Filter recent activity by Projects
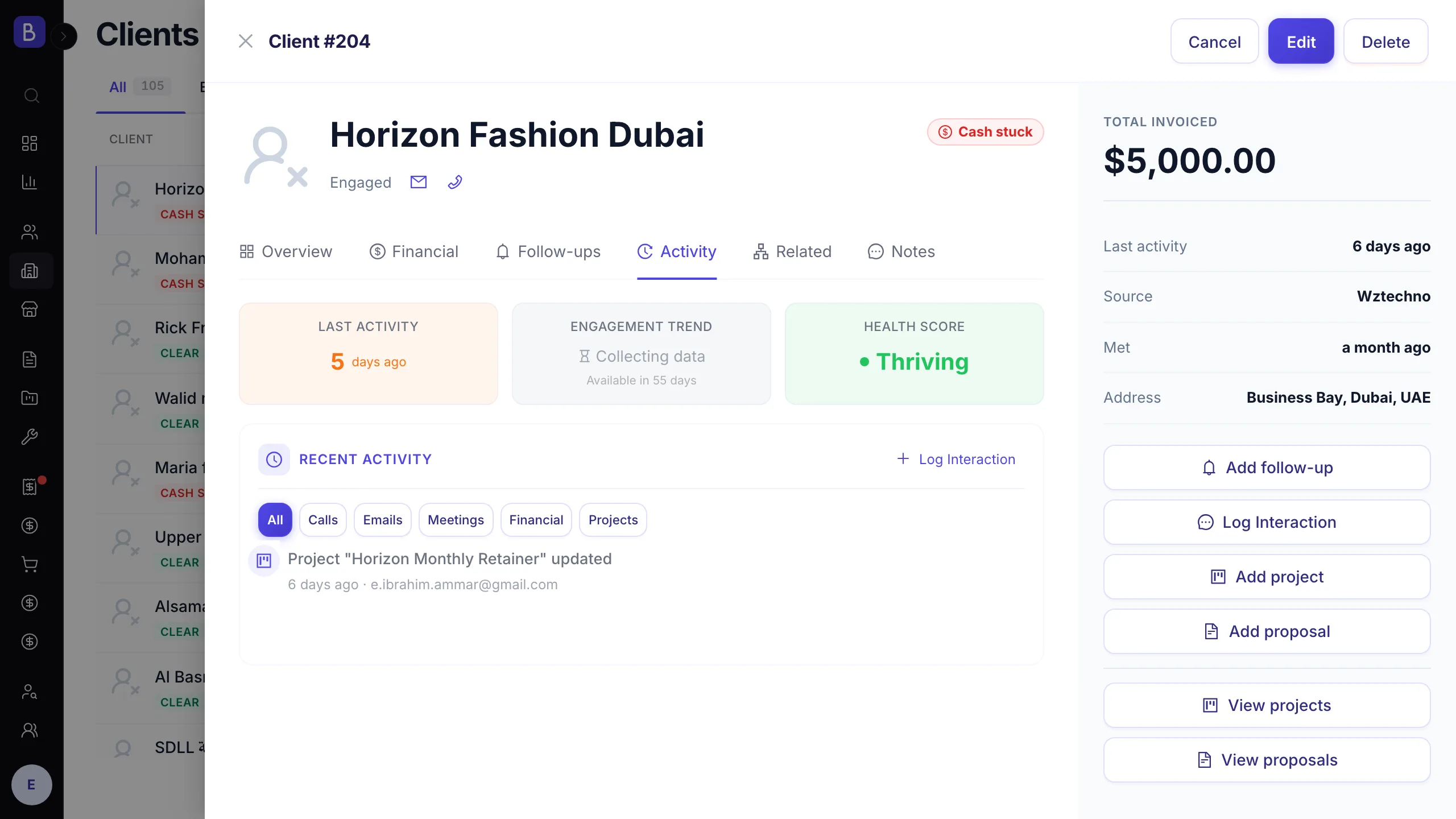 (x=613, y=520)
